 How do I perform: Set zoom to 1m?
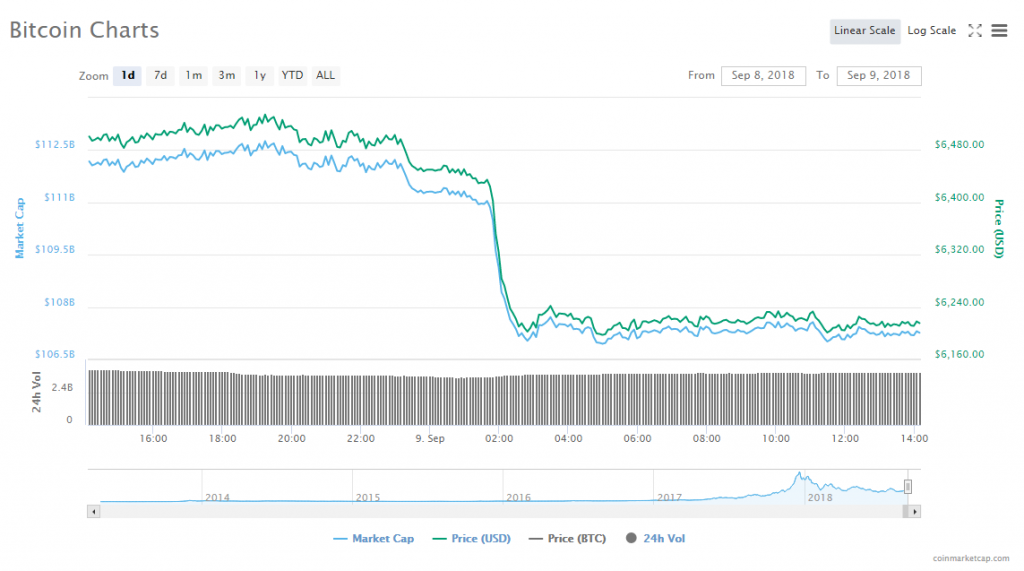click(193, 76)
